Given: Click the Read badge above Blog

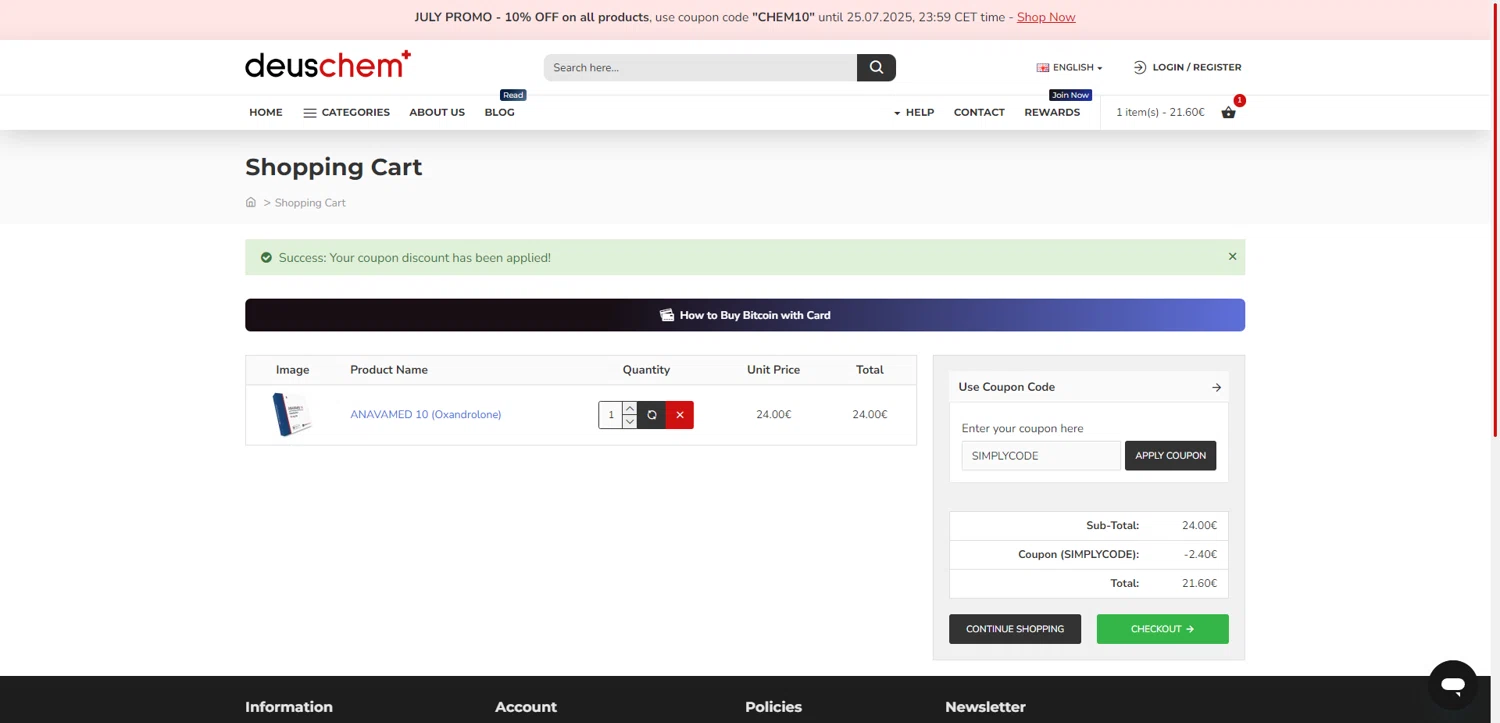Looking at the screenshot, I should 513,95.
